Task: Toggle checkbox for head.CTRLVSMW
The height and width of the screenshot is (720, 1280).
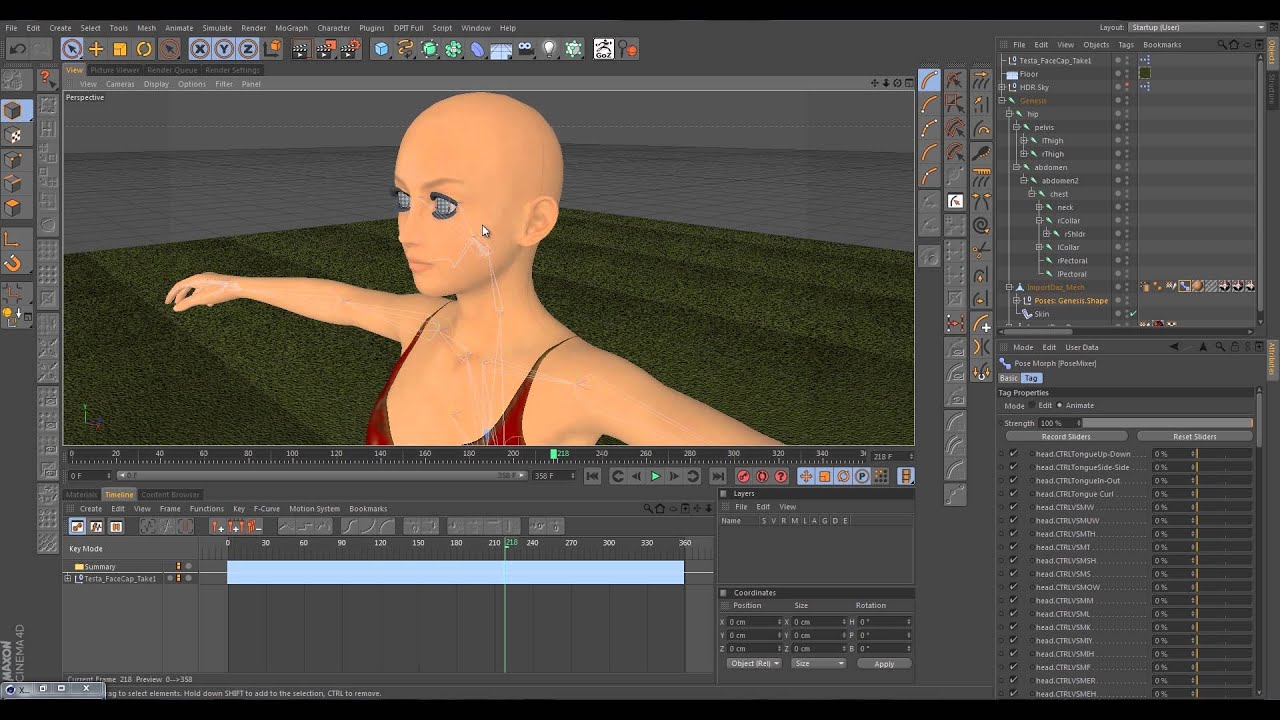Action: 1013,507
